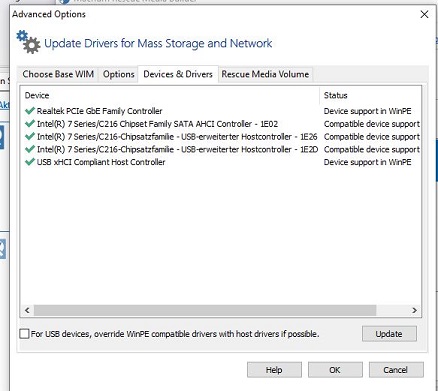The width and height of the screenshot is (438, 391).
Task: Click checkmark icon for SATA AHCI Controller 1E02
Action: (x=30, y=124)
